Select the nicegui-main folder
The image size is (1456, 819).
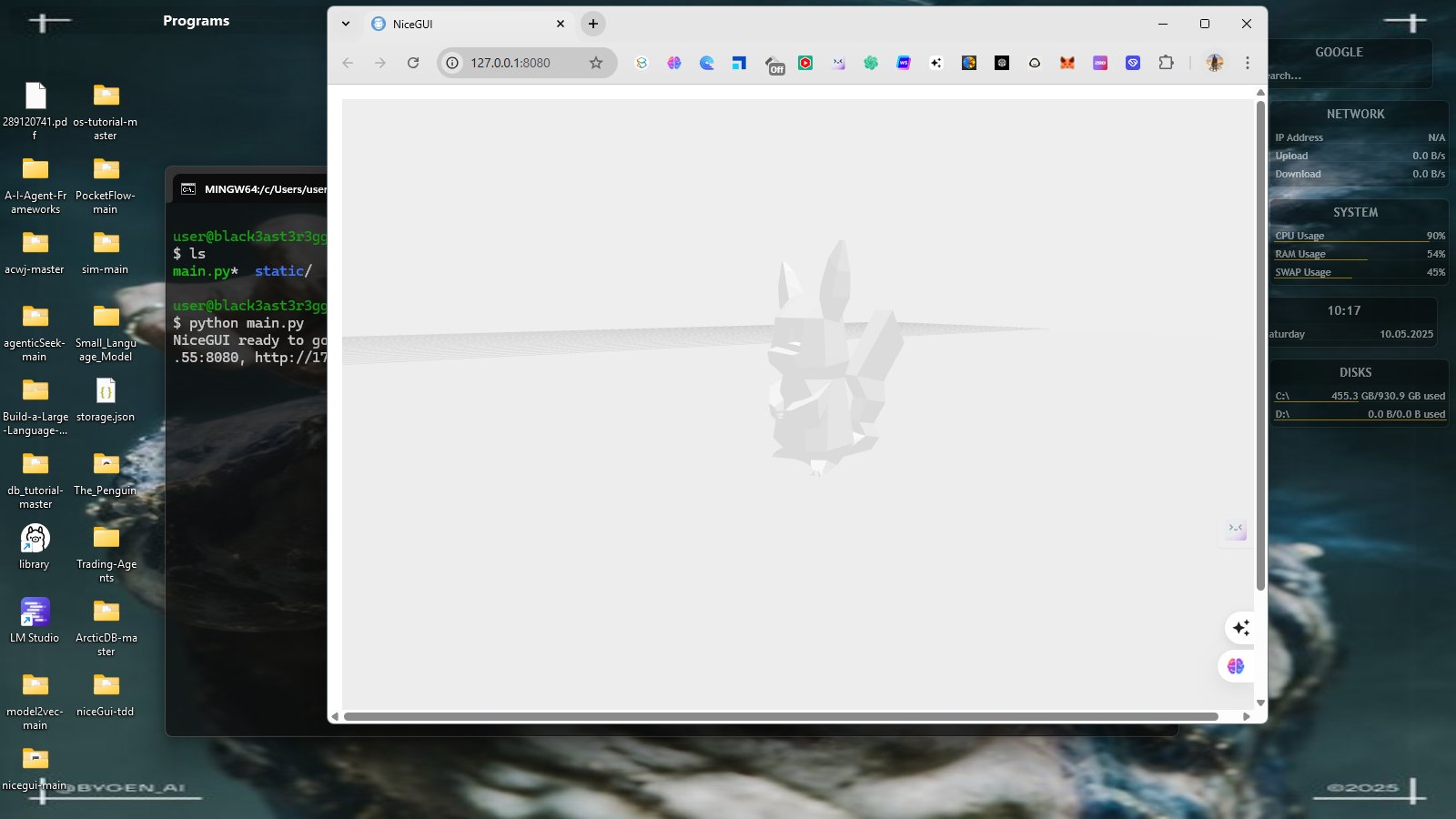click(x=35, y=768)
